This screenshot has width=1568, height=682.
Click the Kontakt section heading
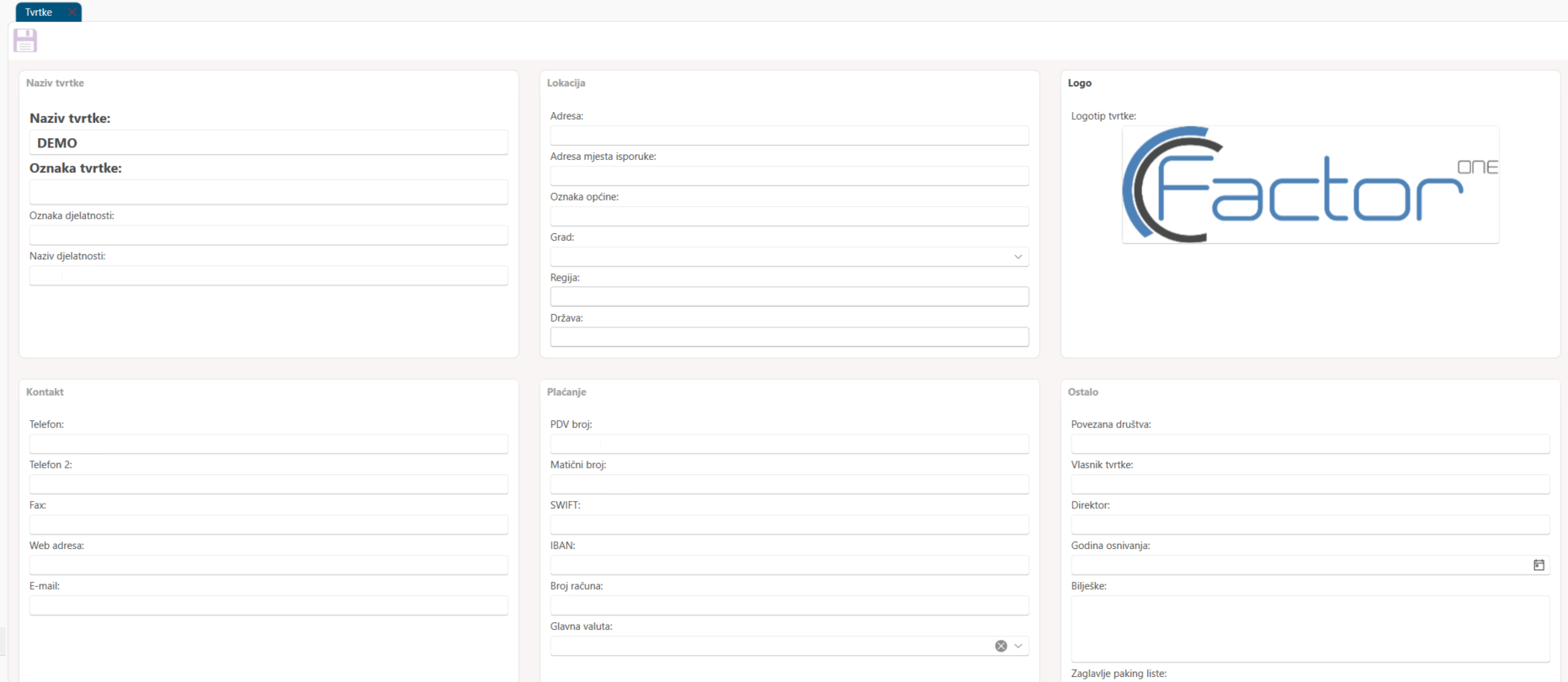[45, 392]
